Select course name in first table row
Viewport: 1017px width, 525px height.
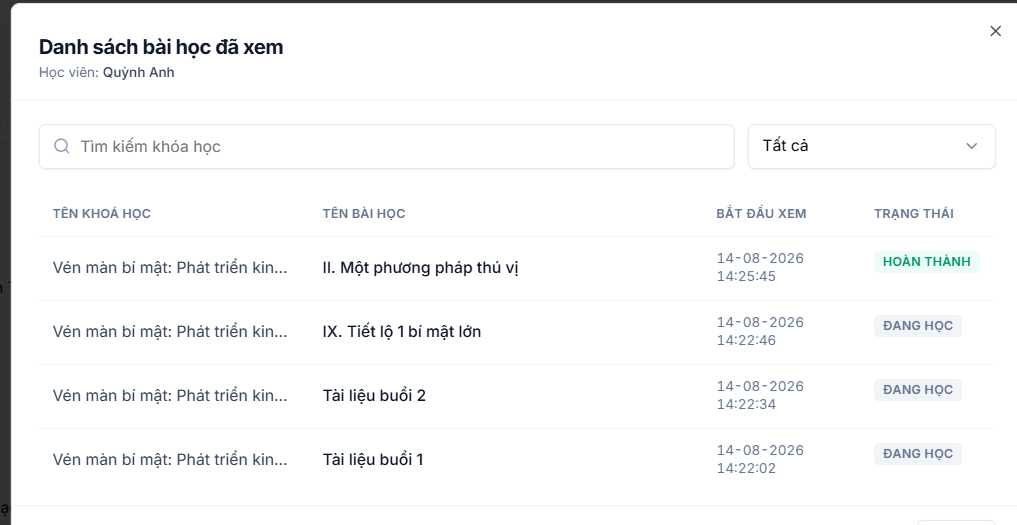[170, 267]
